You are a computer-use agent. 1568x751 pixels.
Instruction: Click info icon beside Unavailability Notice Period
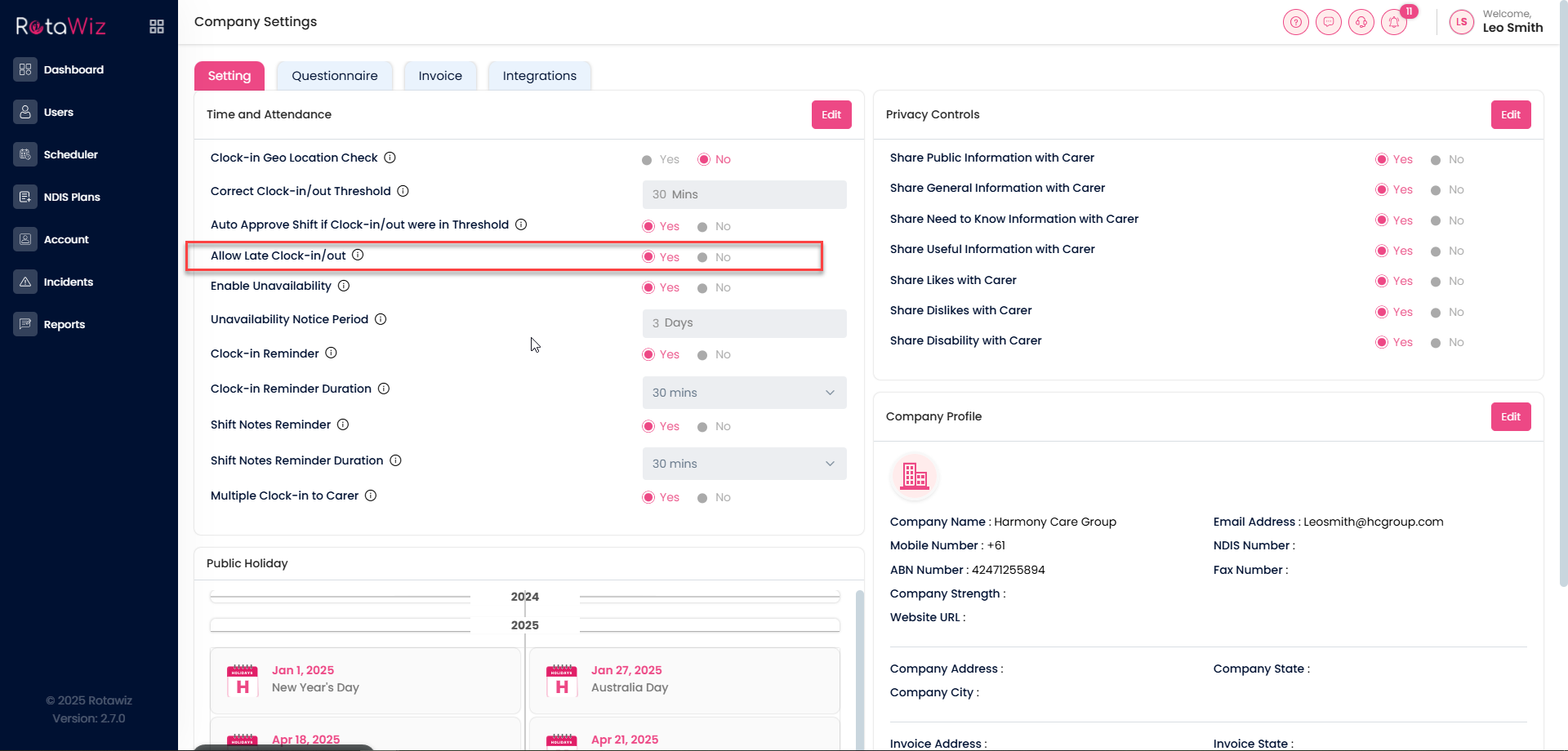(x=381, y=319)
